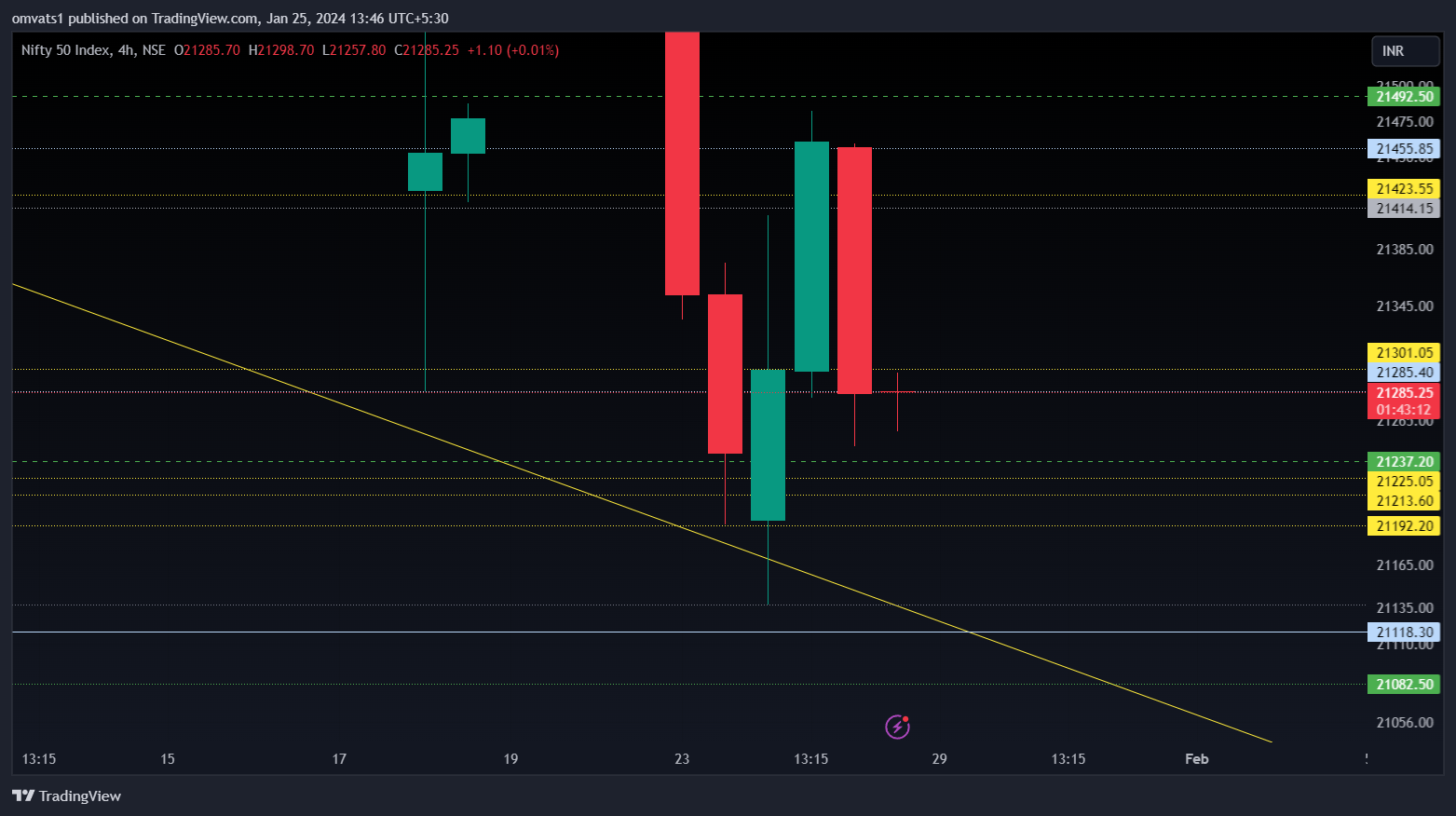Click the current price 21285.25 red label
This screenshot has height=816, width=1456.
pyautogui.click(x=1404, y=393)
